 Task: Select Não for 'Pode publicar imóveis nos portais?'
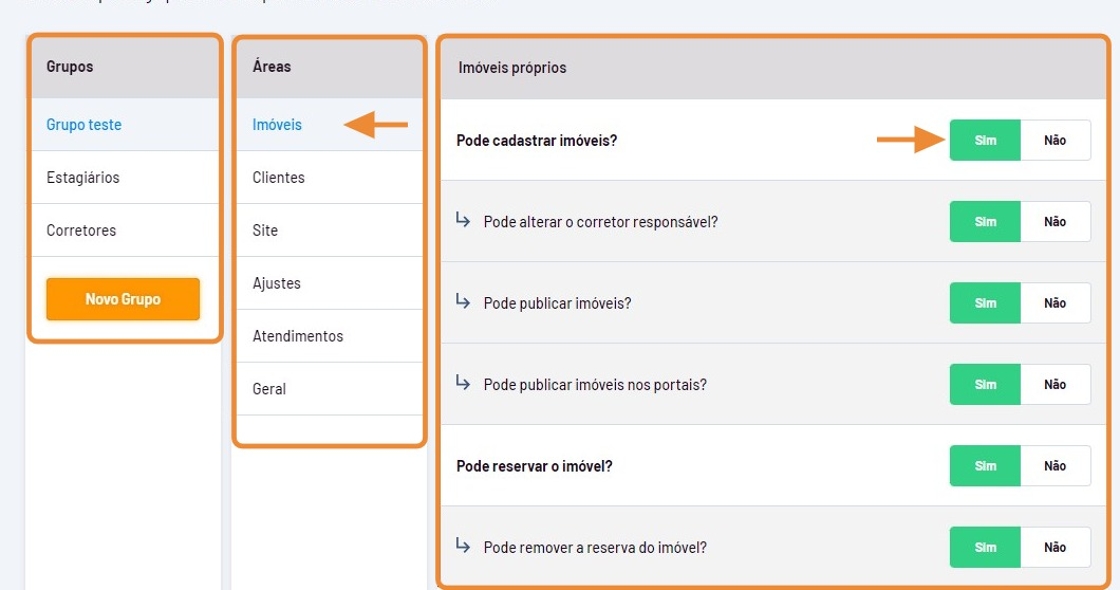(x=1055, y=385)
